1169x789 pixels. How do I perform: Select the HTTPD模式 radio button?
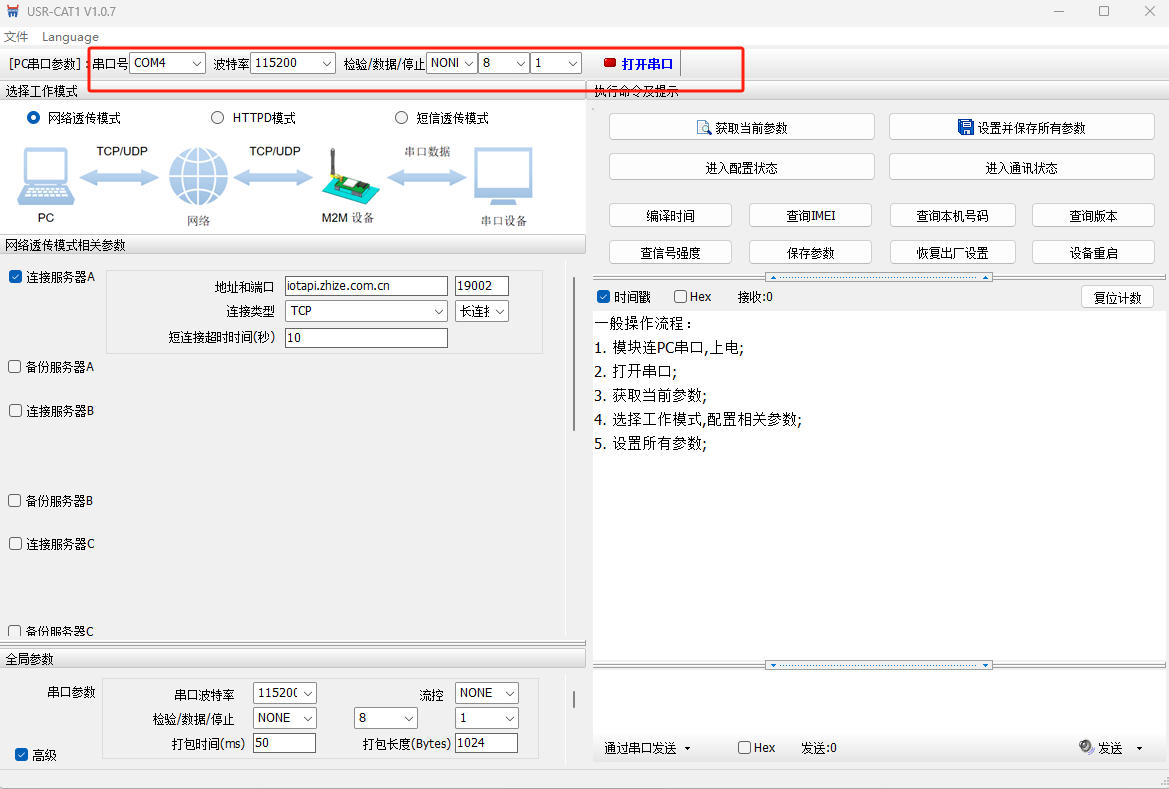click(217, 118)
